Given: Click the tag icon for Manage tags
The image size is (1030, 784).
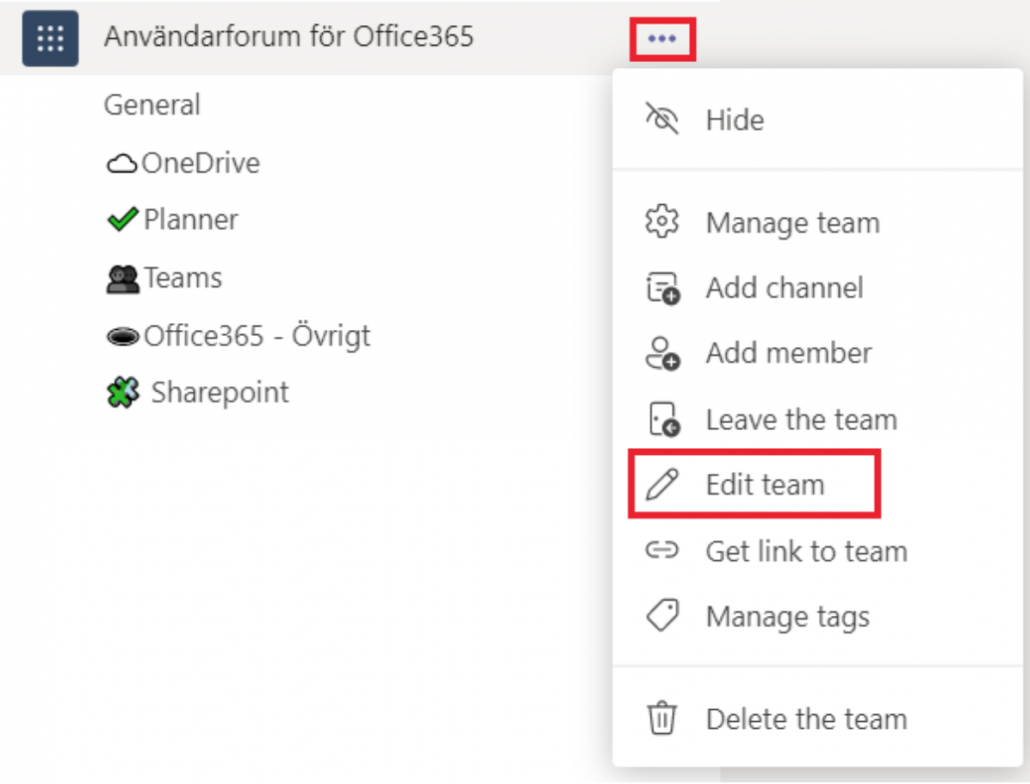Looking at the screenshot, I should 662,615.
